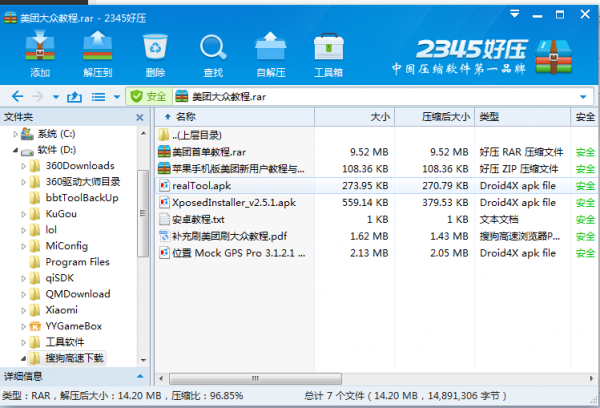Open navigation history dropdown arrow
Image resolution: width=600 pixels, height=408 pixels.
pos(56,97)
